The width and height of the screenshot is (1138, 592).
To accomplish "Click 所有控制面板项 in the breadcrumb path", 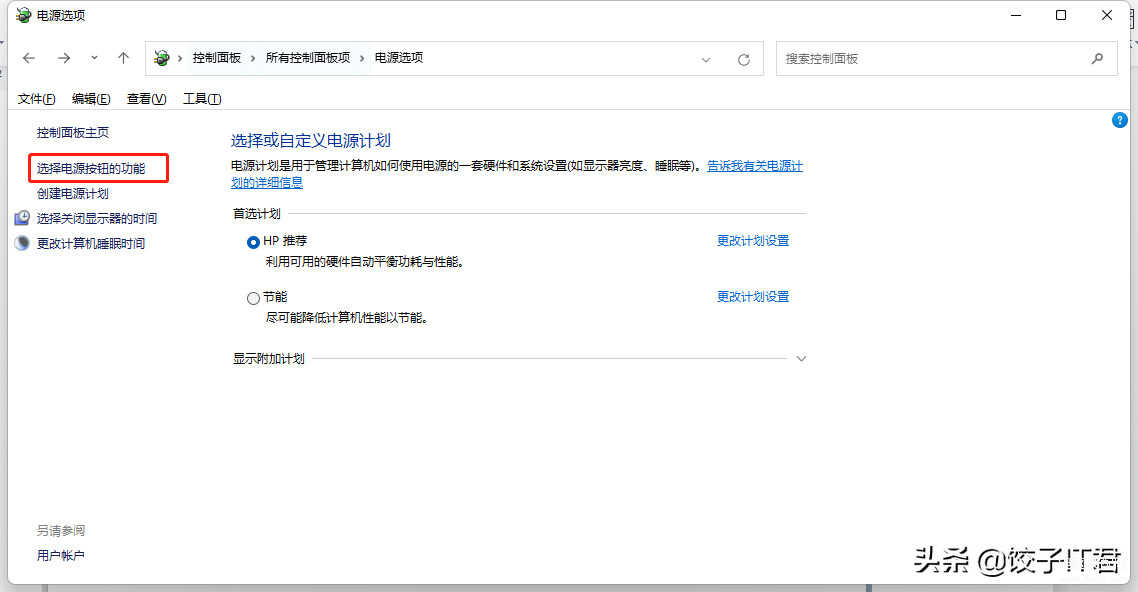I will 308,58.
